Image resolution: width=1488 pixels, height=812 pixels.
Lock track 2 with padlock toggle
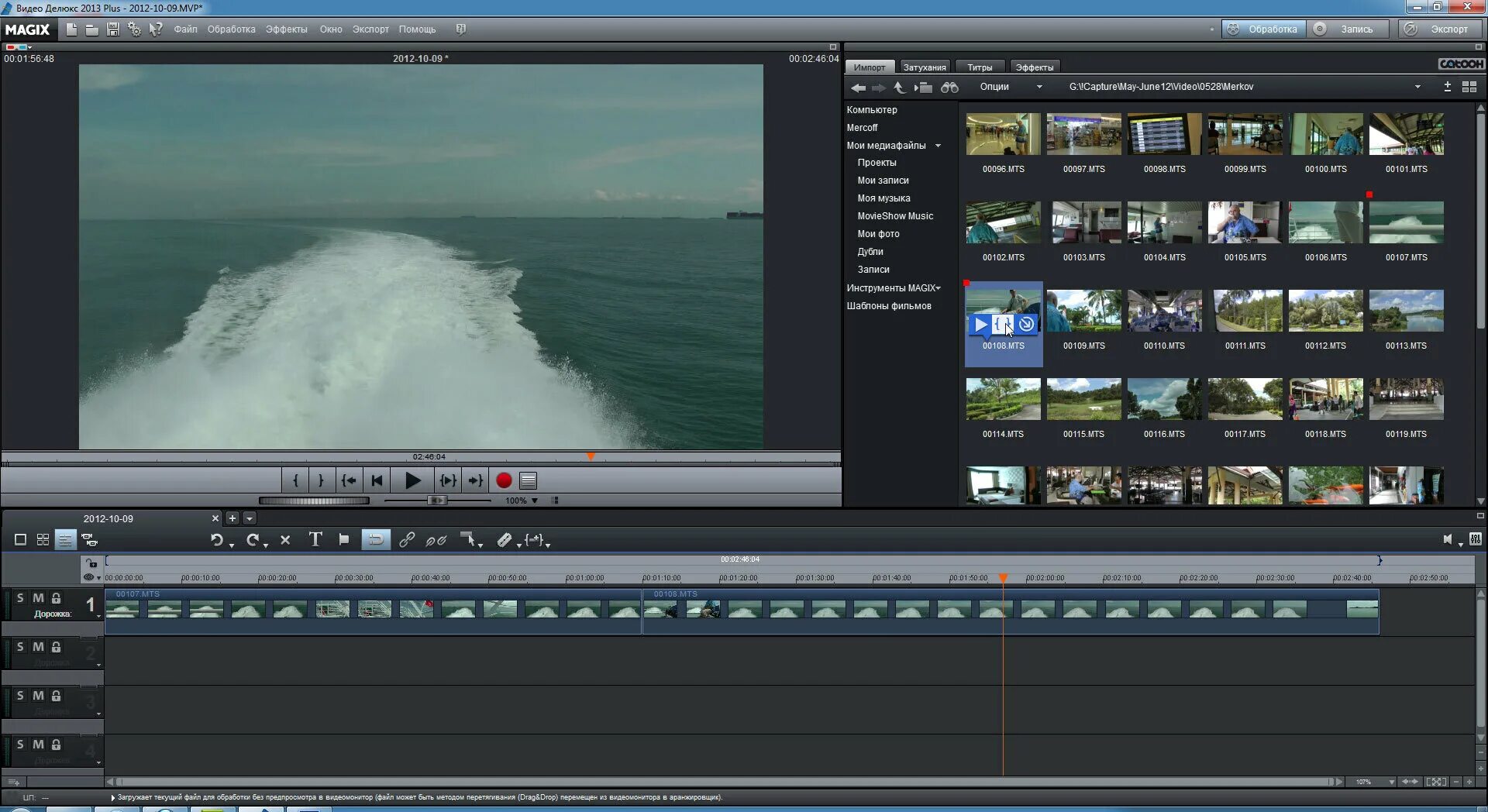click(x=56, y=647)
